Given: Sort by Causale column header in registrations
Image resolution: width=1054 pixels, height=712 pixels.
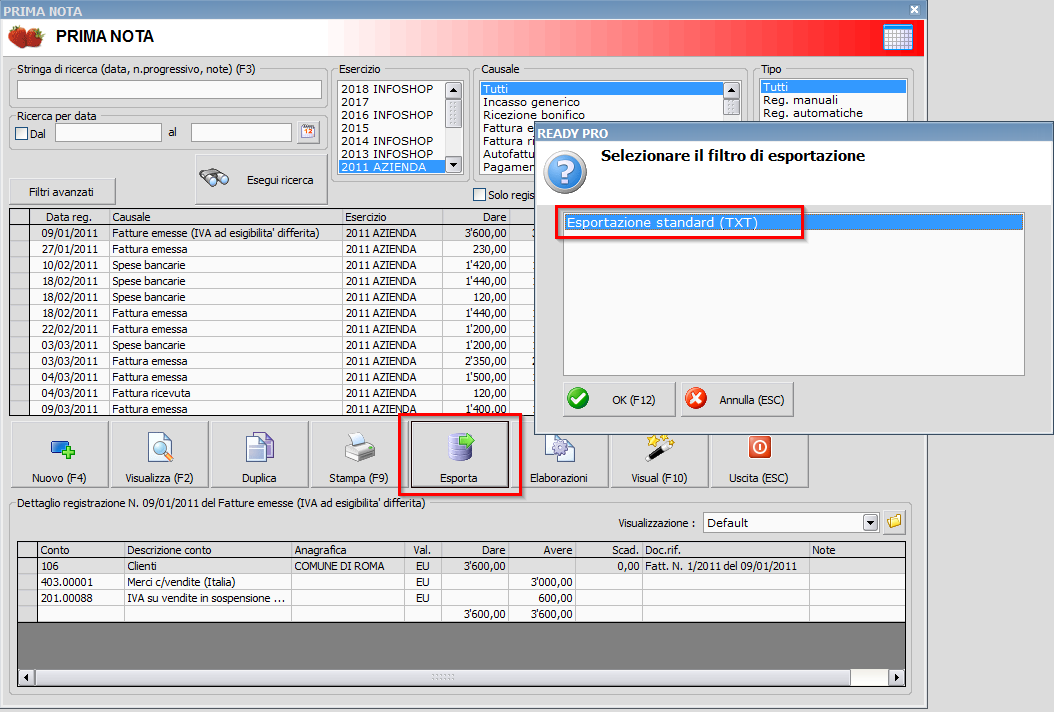Looking at the screenshot, I should (226, 216).
